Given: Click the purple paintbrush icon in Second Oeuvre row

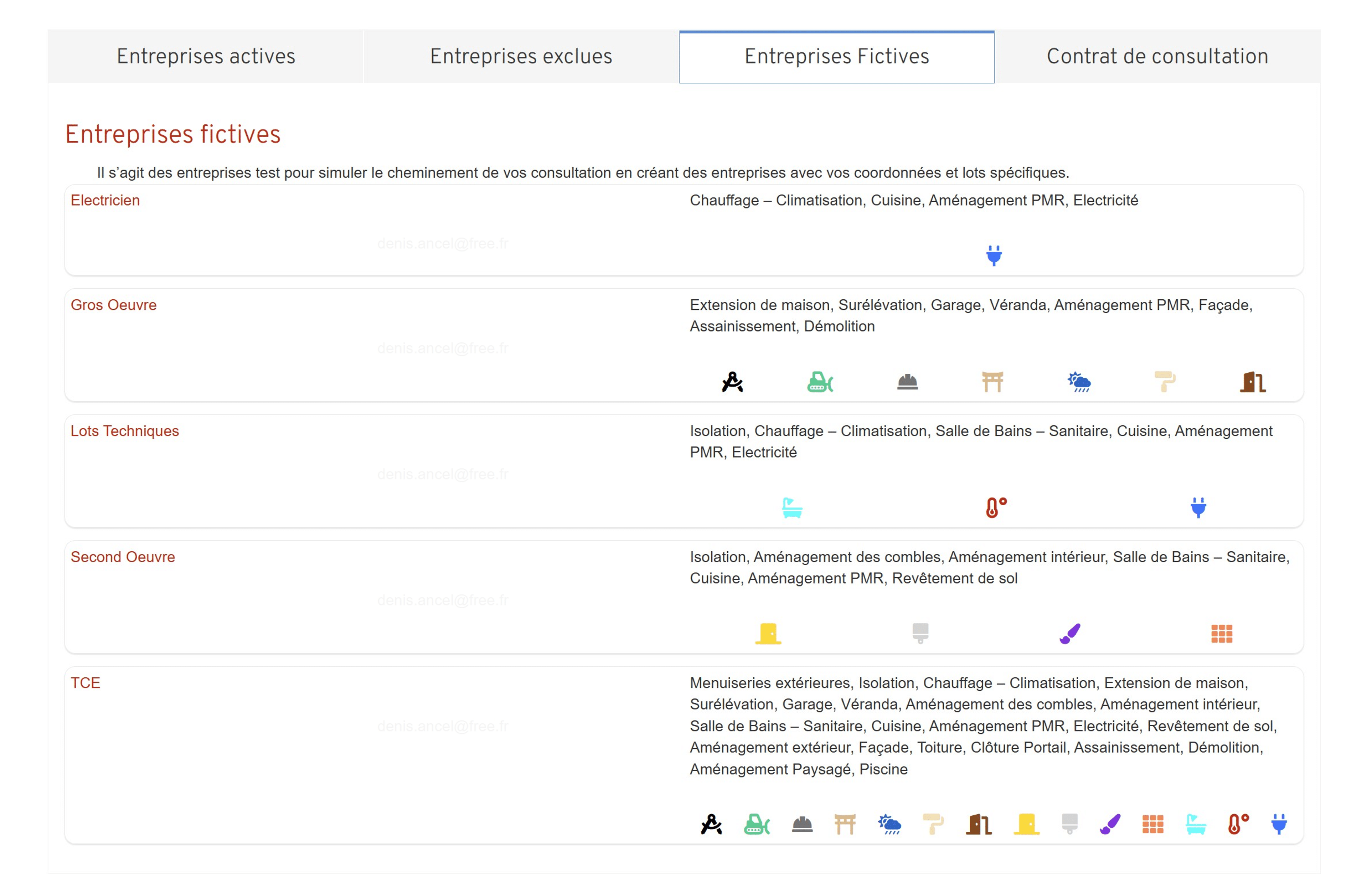Looking at the screenshot, I should (x=1070, y=634).
